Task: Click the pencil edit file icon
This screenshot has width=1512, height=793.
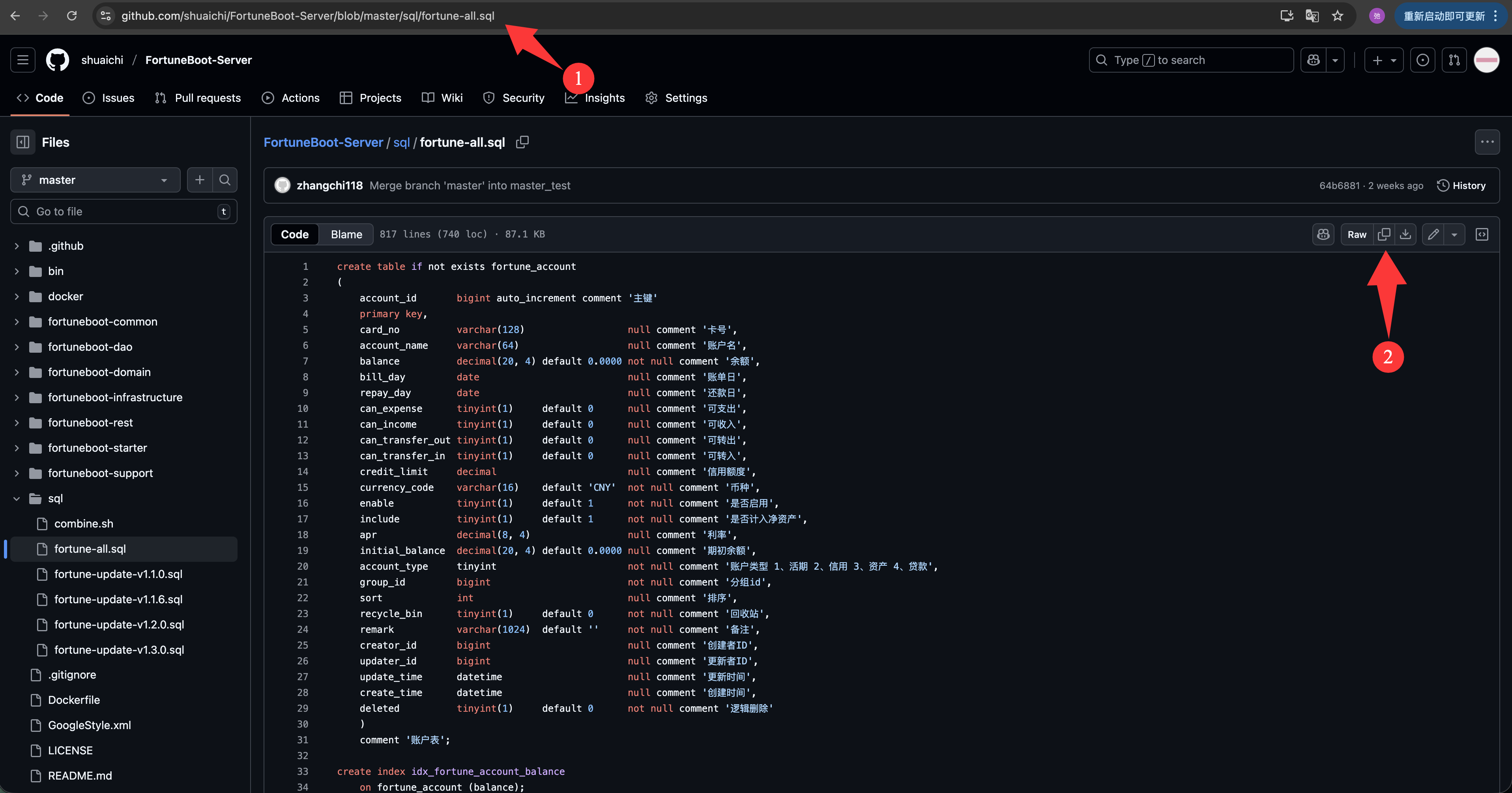Action: [1433, 234]
